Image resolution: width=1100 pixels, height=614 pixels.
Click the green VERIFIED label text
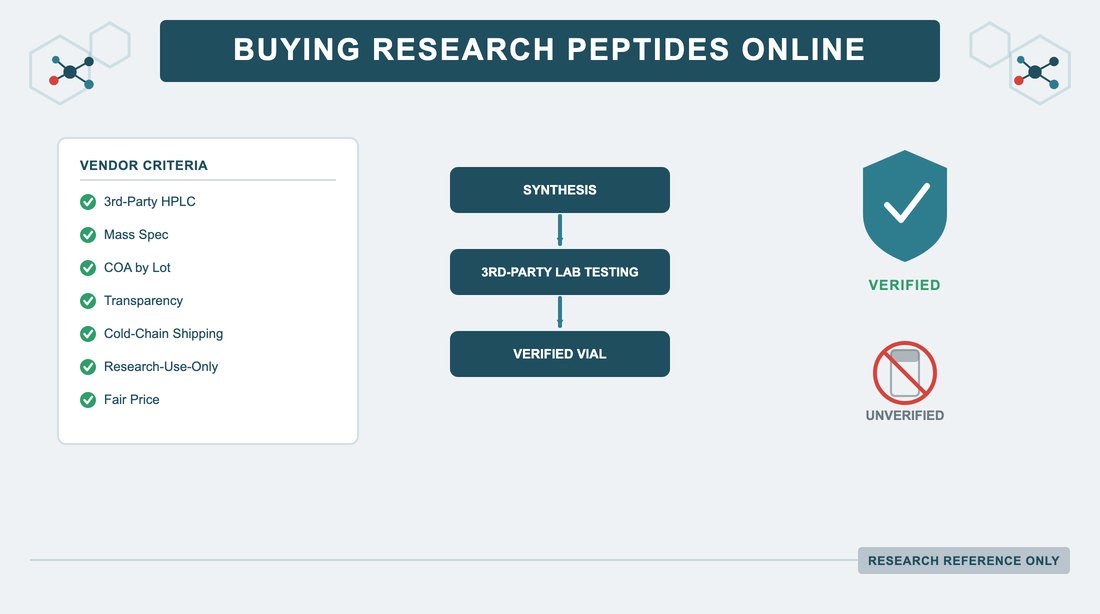pos(904,285)
